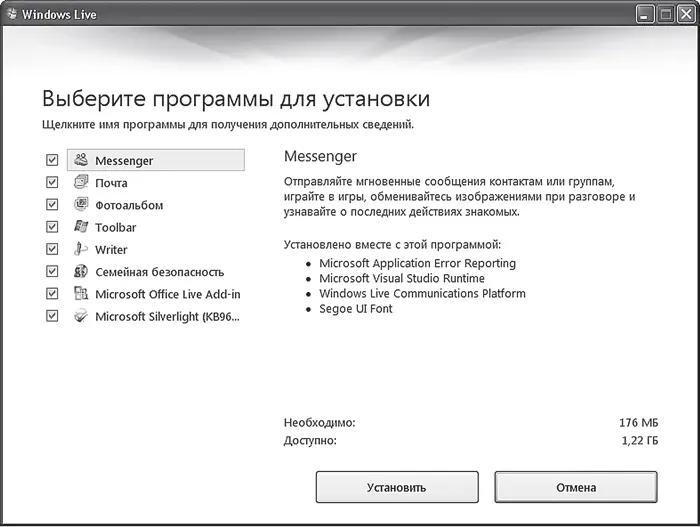Click the Установлено вместе с этой программой text

pos(392,245)
